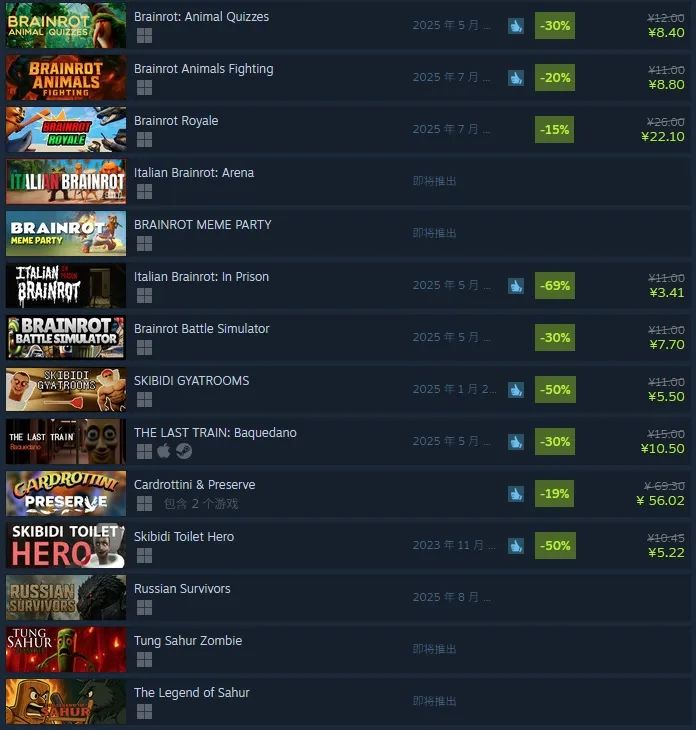The height and width of the screenshot is (730, 696).
Task: Click the SteamOS platform icon for THE LAST TRAIN
Action: (184, 451)
